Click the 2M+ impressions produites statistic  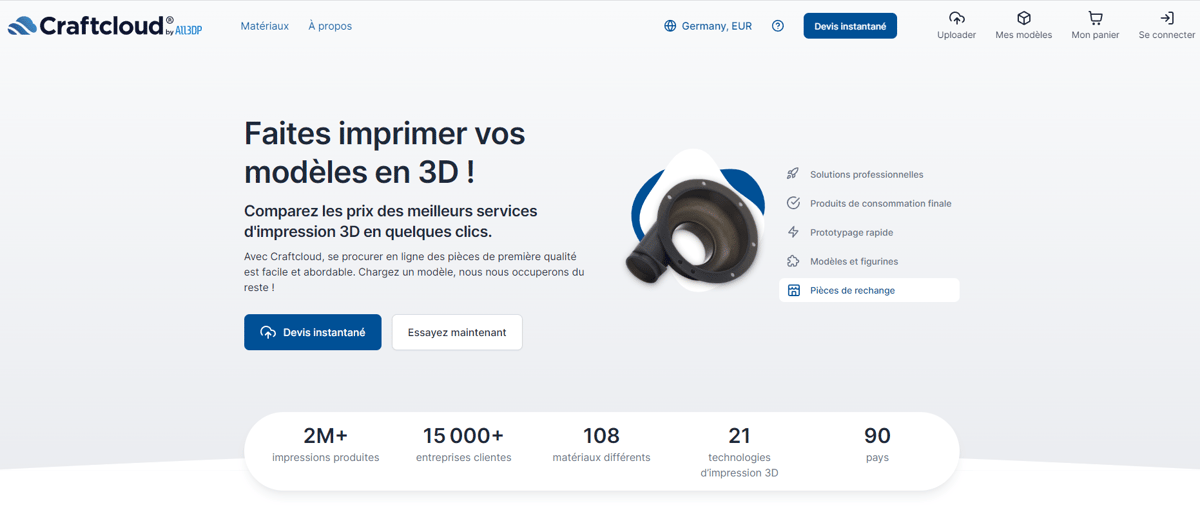[x=325, y=445]
